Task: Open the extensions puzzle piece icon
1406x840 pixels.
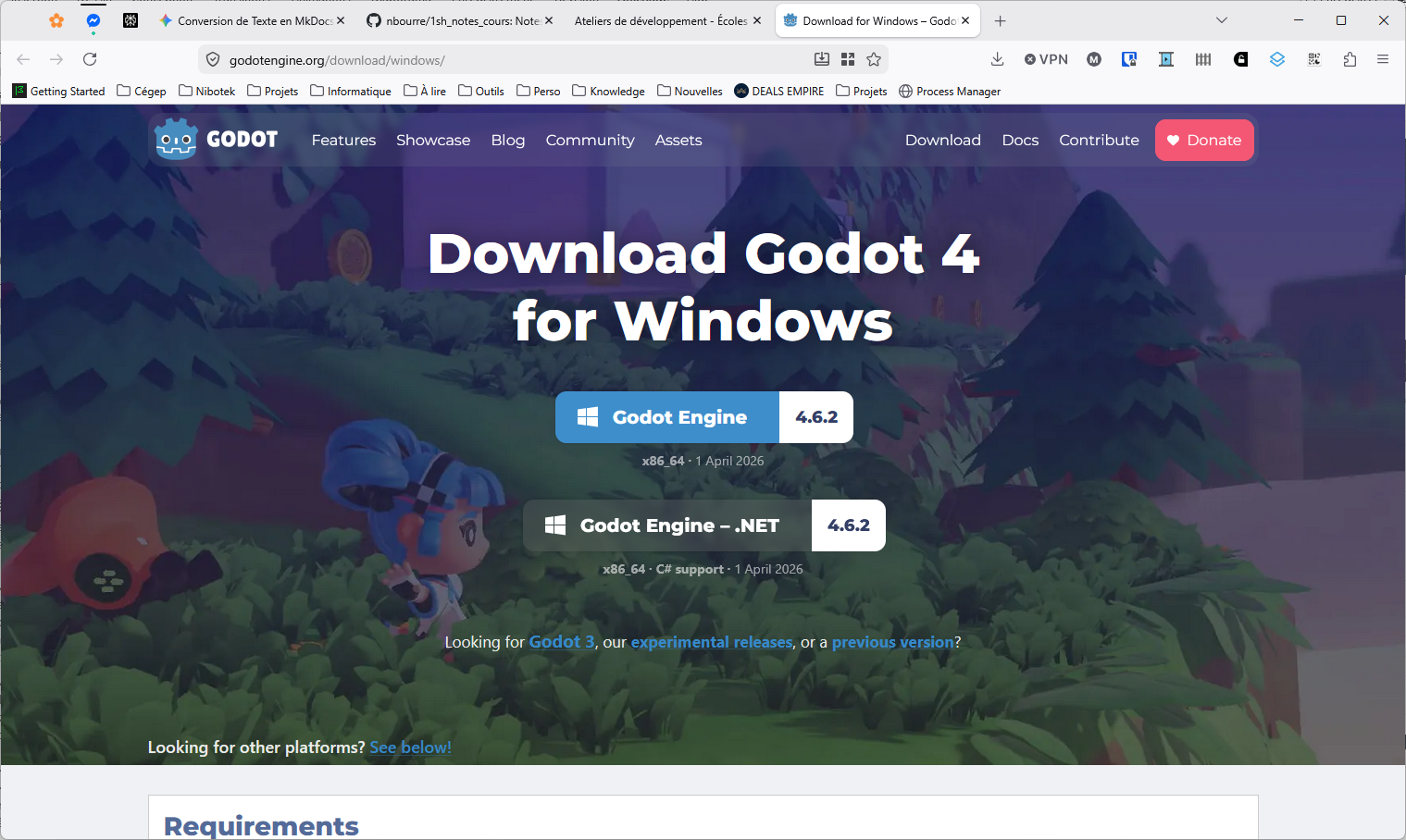Action: tap(1350, 59)
